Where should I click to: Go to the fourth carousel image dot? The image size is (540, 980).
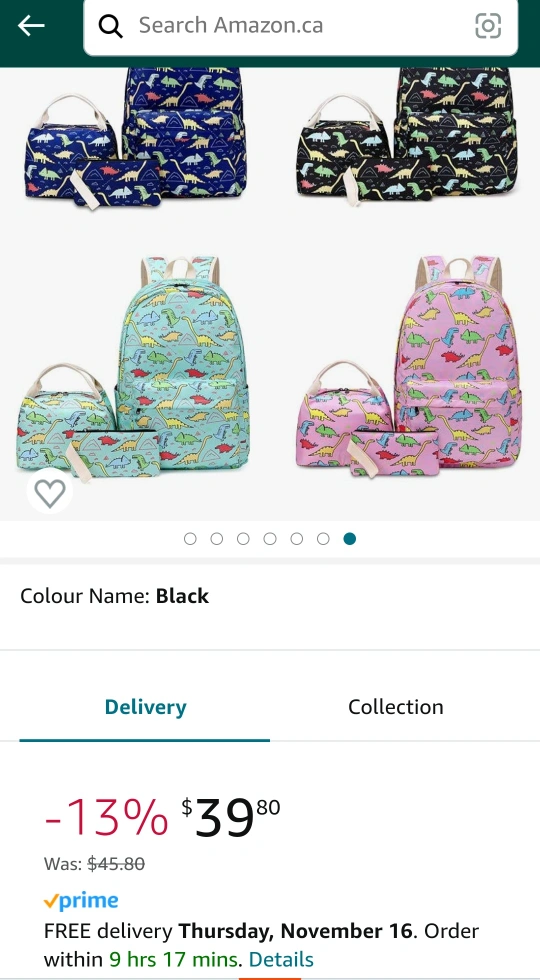[x=270, y=539]
